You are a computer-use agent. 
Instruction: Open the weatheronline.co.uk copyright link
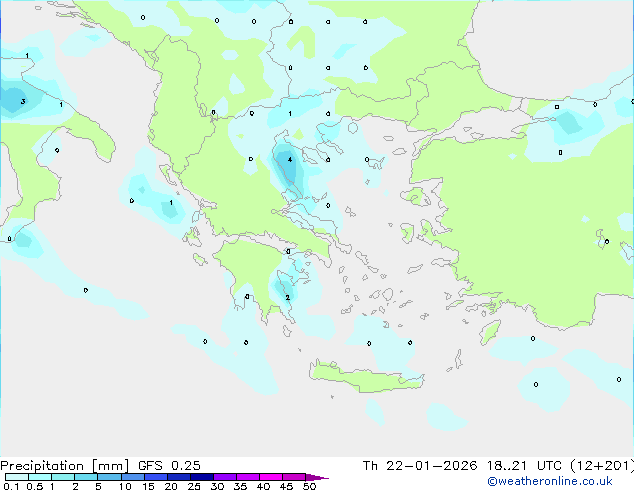click(x=550, y=481)
